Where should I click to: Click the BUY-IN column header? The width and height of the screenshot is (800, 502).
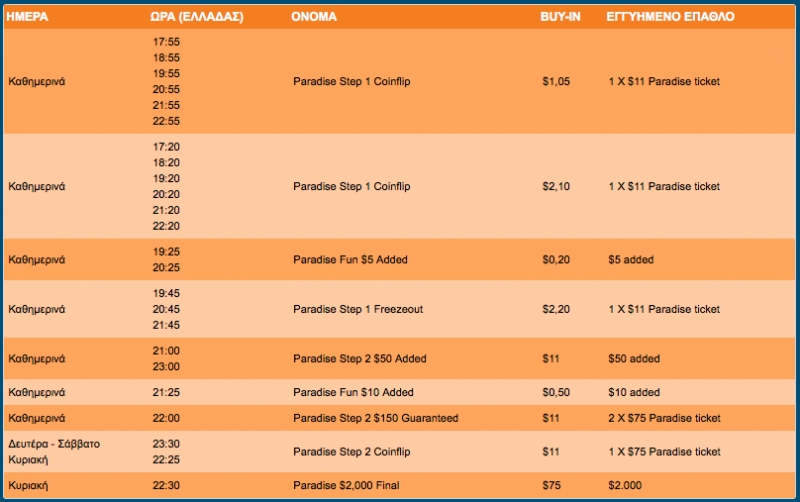point(561,17)
